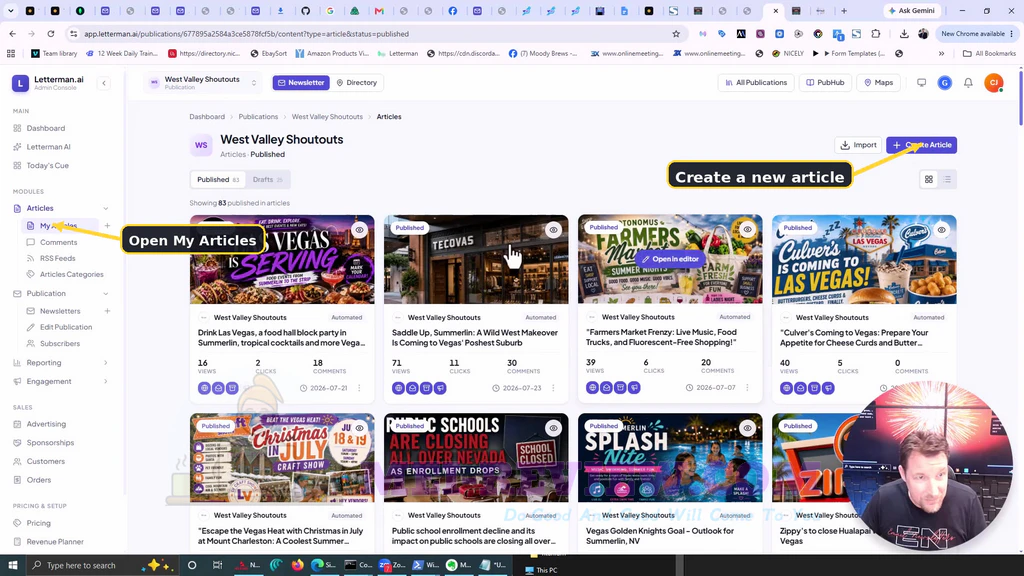1024x576 pixels.
Task: Open Firefox from the taskbar
Action: [x=298, y=565]
